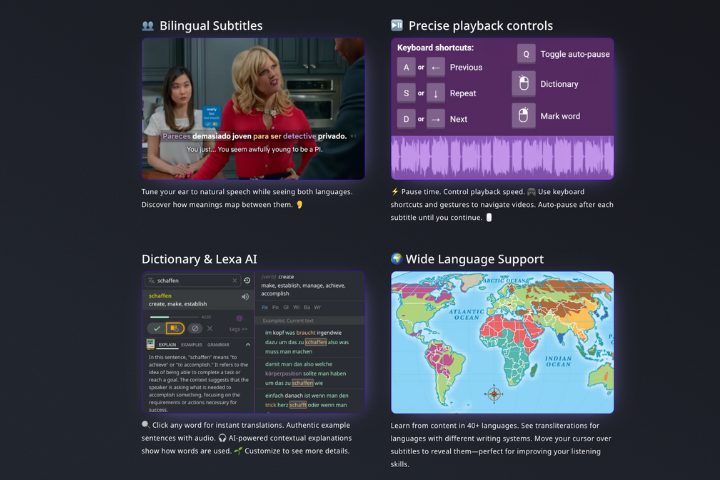Toggle the ignore word circle-slash button
Screen dimensions: 720x480
tap(196, 328)
